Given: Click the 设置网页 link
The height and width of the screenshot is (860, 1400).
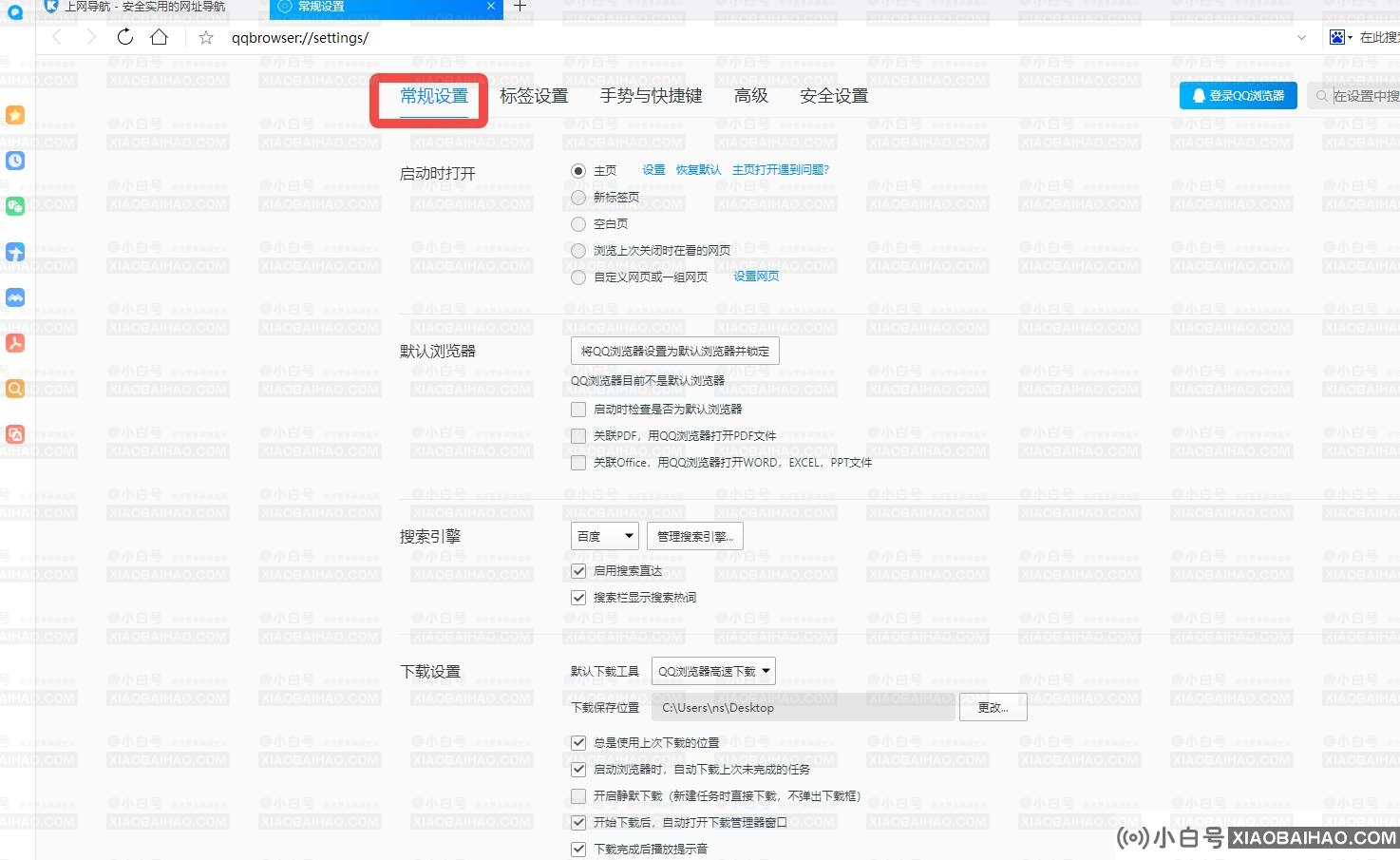Looking at the screenshot, I should 756,277.
